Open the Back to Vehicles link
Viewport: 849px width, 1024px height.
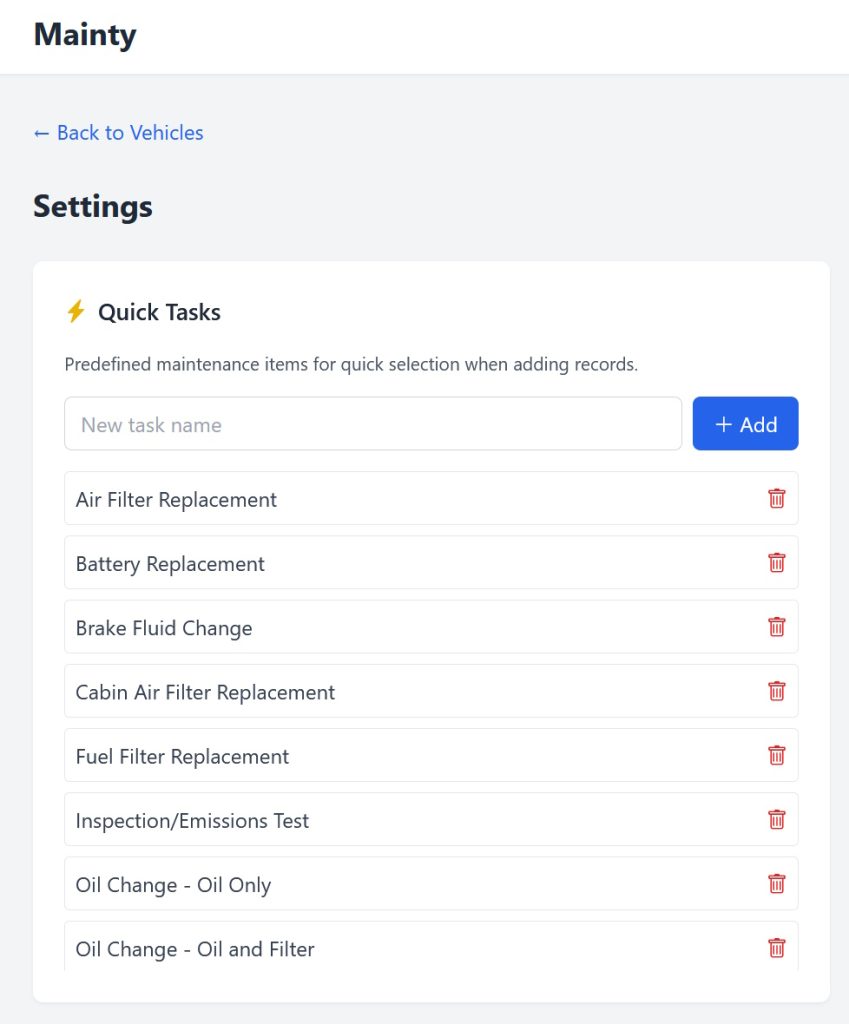click(117, 132)
